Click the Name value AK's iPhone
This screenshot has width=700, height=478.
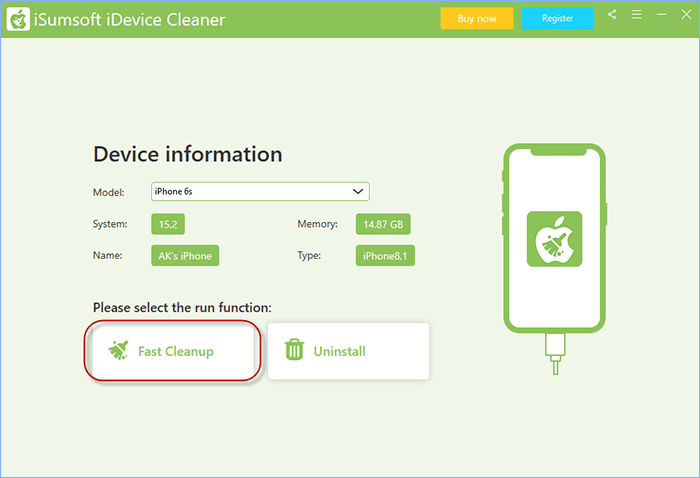185,256
